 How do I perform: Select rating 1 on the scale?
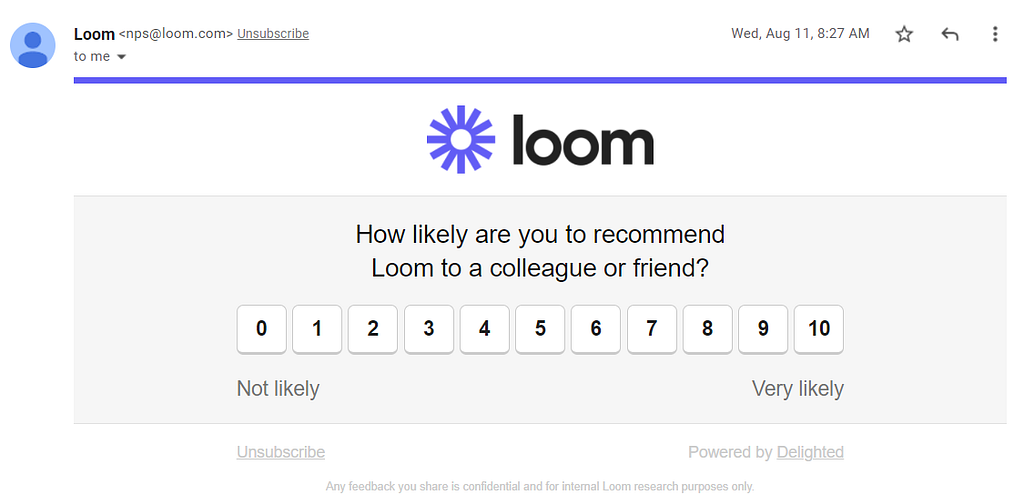tap(317, 329)
